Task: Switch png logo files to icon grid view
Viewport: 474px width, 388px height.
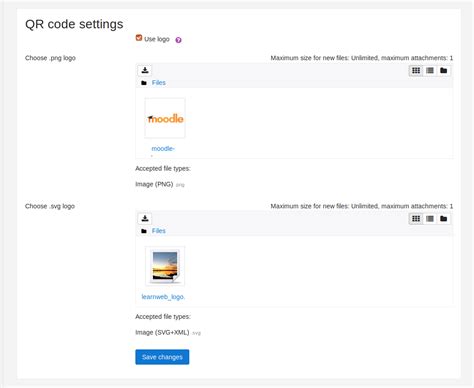Action: tap(416, 70)
